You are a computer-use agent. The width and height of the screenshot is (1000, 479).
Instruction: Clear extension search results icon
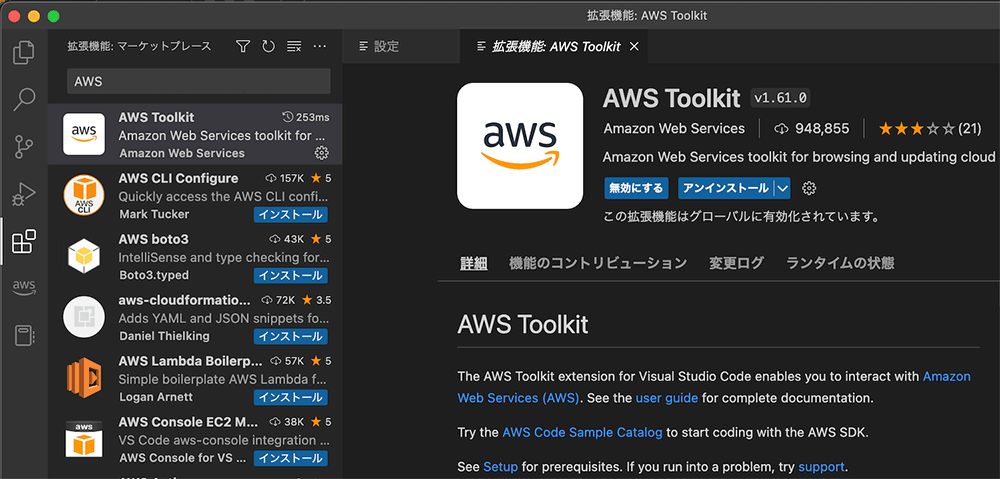(294, 46)
